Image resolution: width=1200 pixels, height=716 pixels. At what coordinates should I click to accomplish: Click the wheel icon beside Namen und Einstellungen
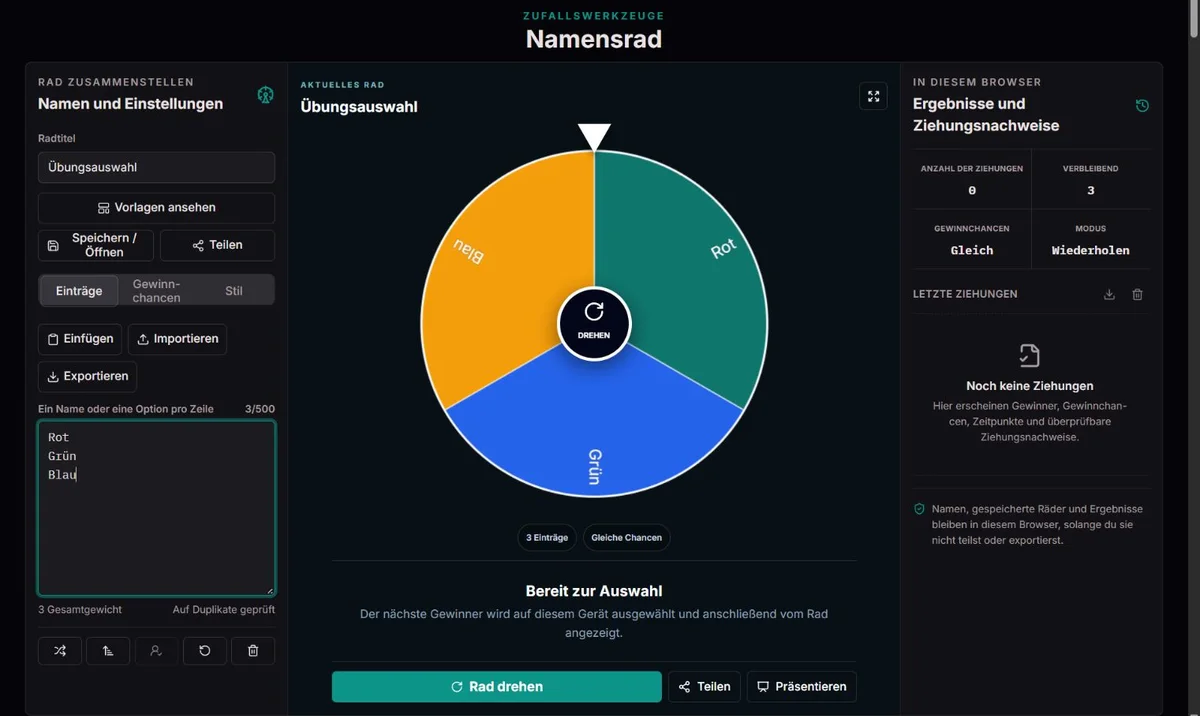pos(265,95)
